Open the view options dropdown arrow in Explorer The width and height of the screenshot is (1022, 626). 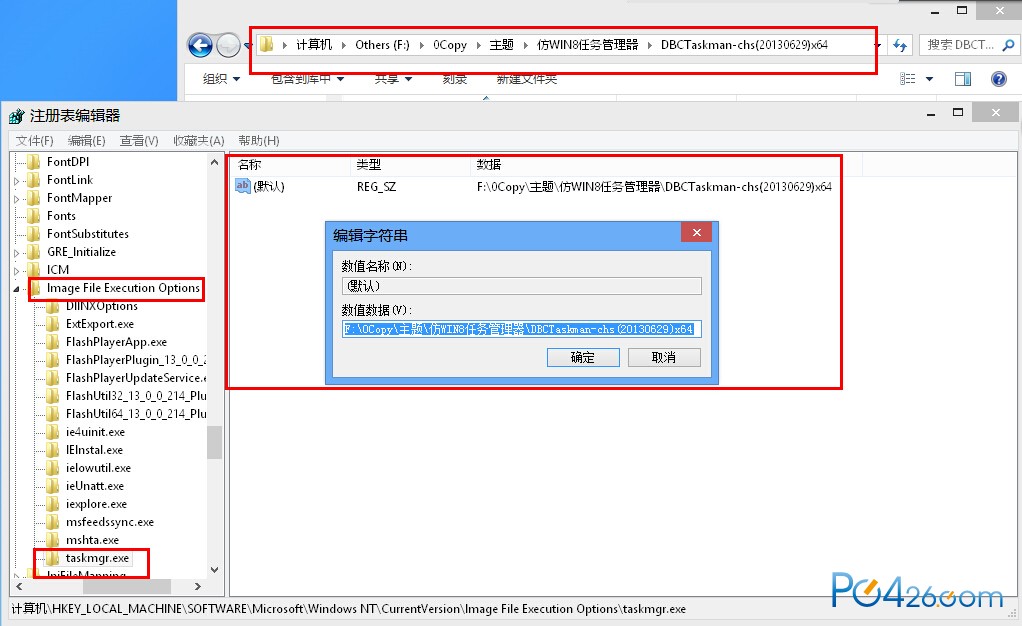click(x=929, y=79)
